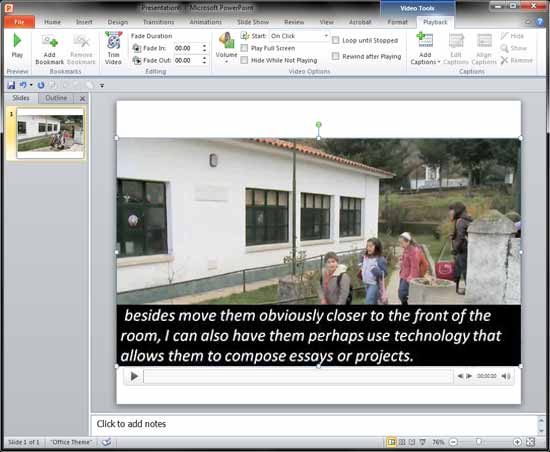Switch to the Outline pane tab
Viewport: 550px width, 452px height.
click(x=56, y=98)
